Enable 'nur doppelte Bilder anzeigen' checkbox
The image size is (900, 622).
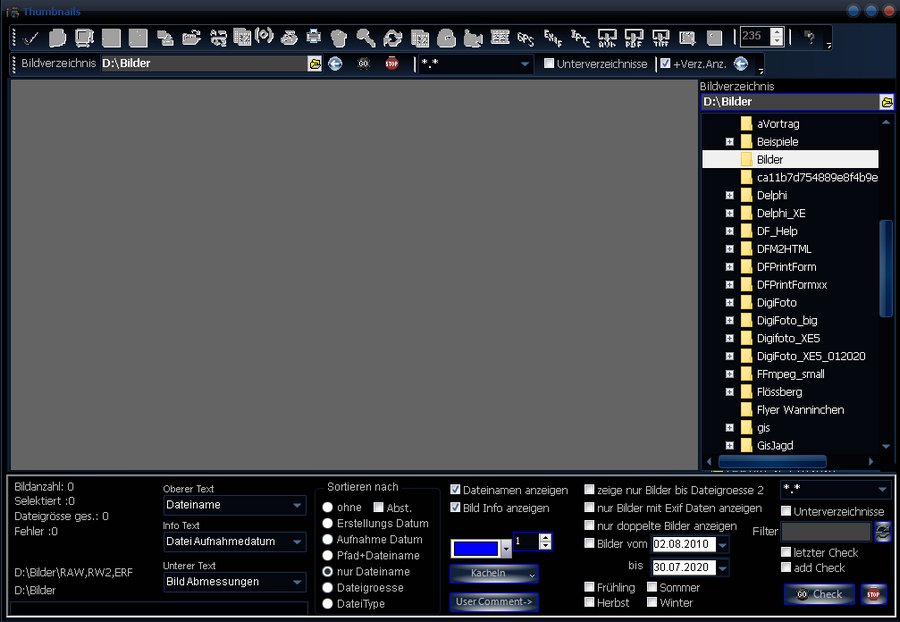[x=589, y=526]
